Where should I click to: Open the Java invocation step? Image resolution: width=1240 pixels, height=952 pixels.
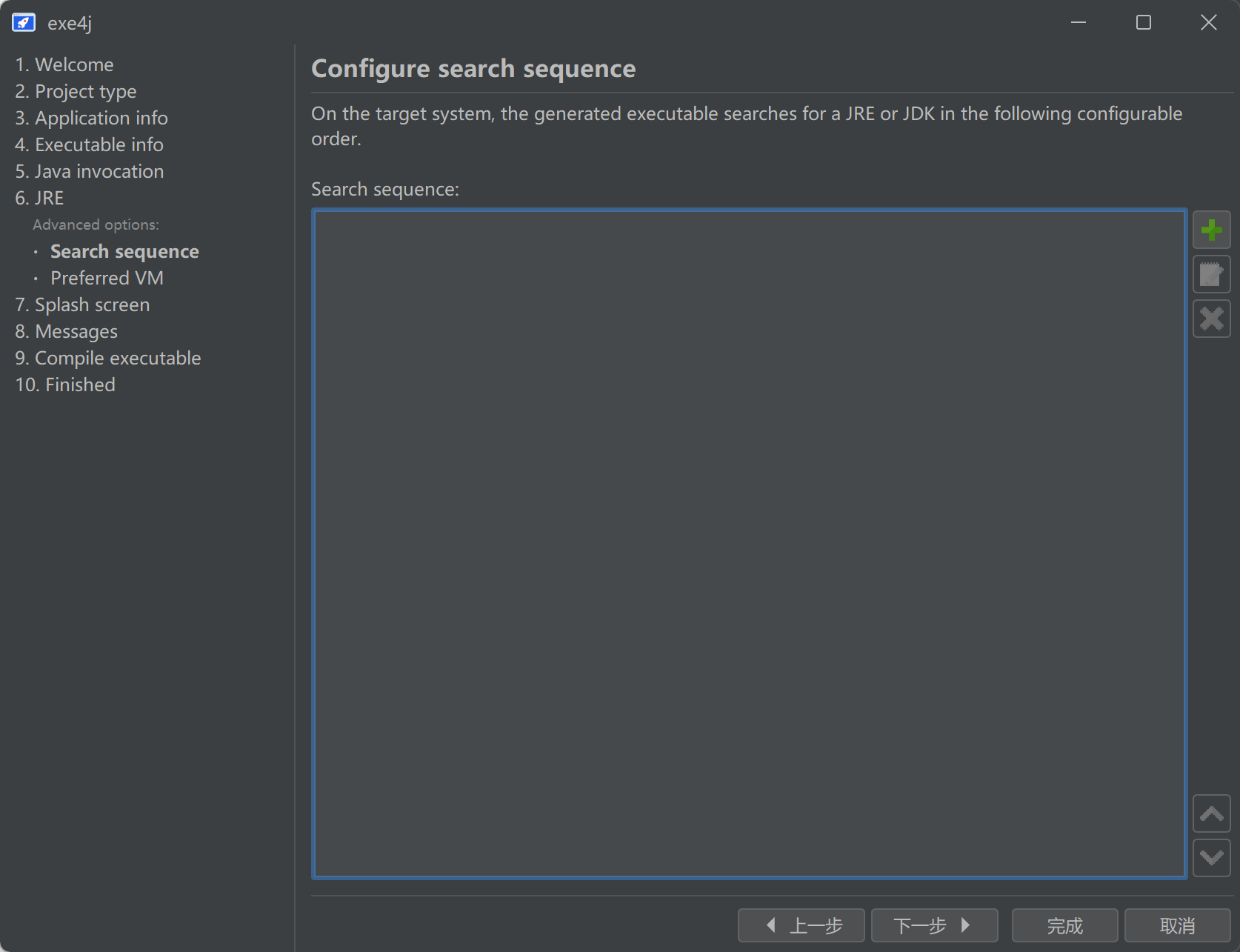(89, 171)
